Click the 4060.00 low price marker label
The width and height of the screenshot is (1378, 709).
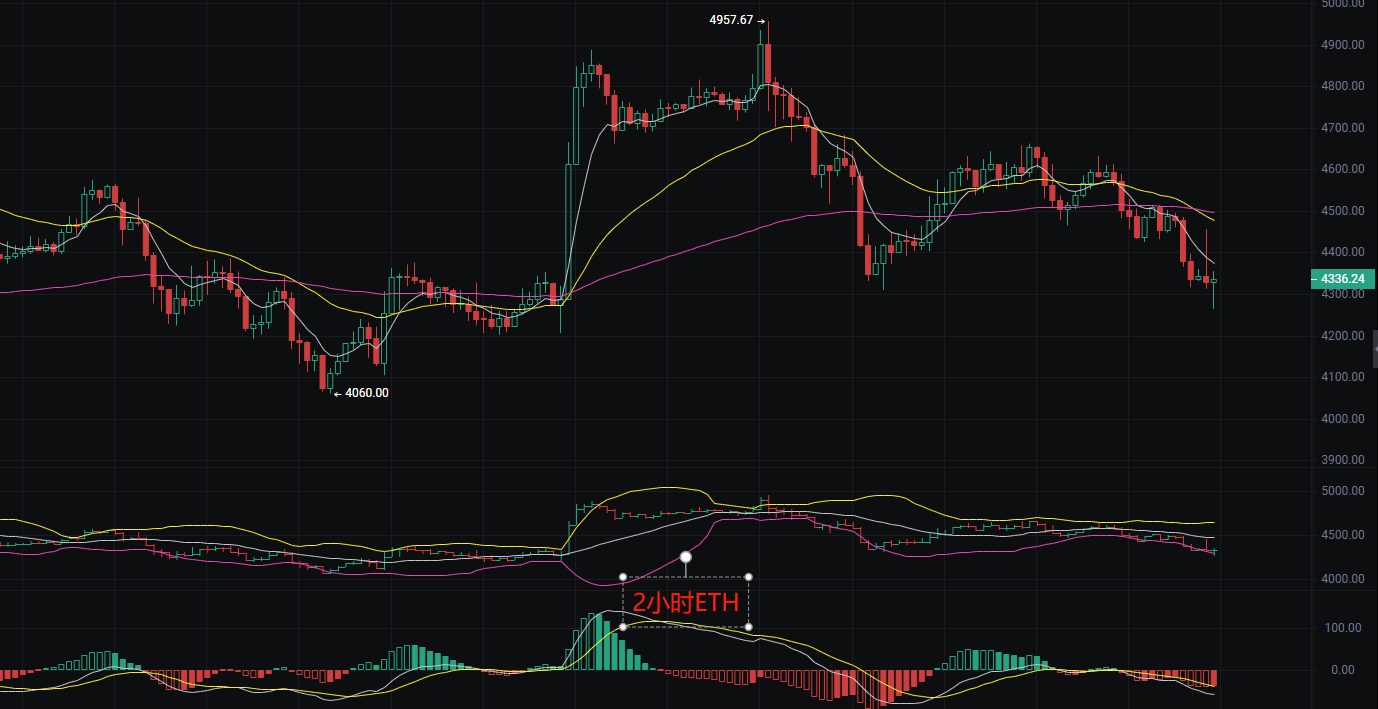(x=366, y=393)
